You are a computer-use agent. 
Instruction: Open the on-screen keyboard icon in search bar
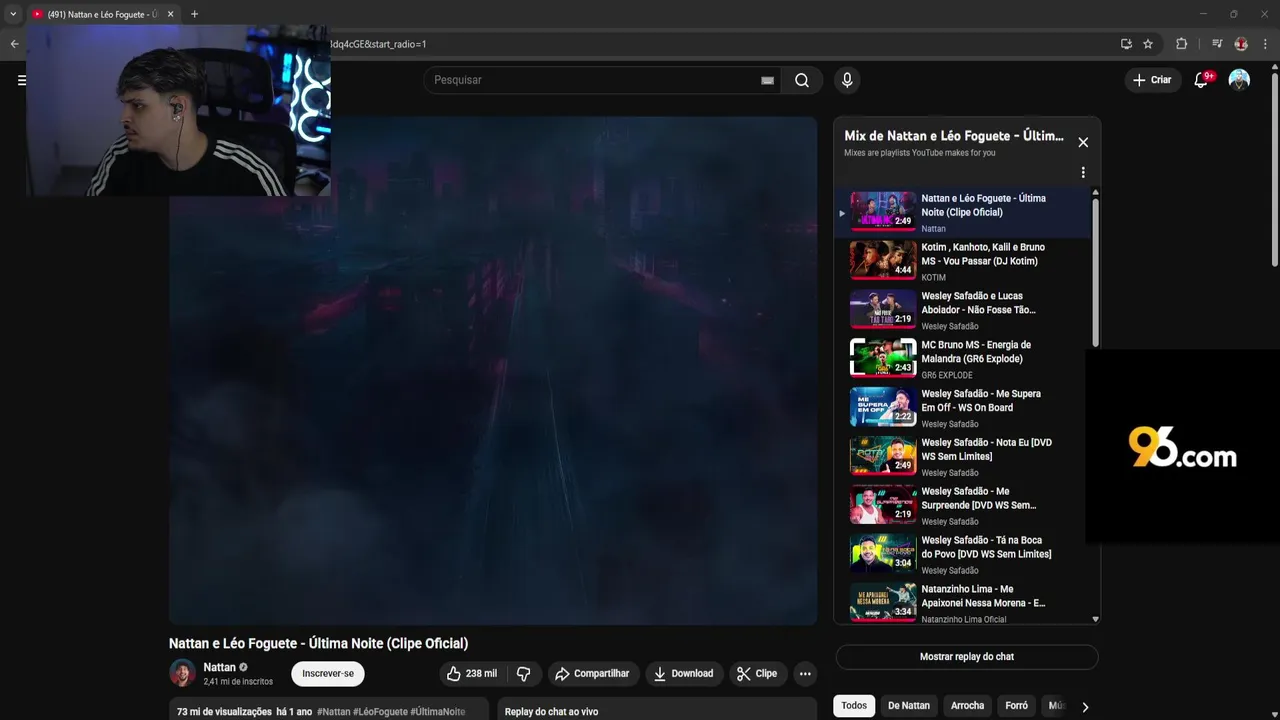[767, 80]
